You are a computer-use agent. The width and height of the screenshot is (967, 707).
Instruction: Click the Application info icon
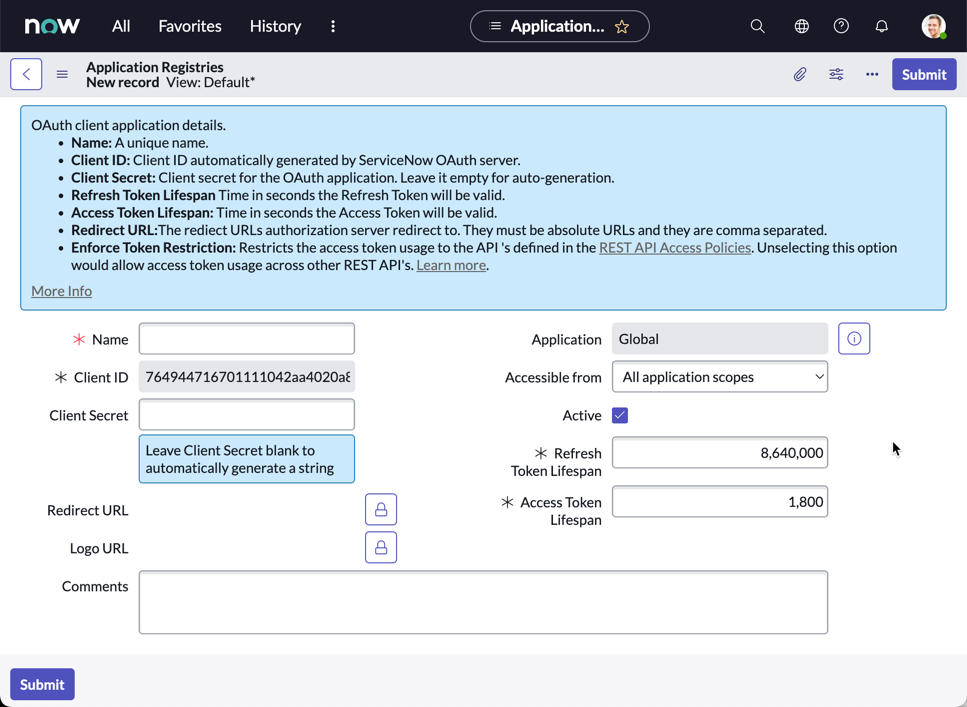point(854,339)
